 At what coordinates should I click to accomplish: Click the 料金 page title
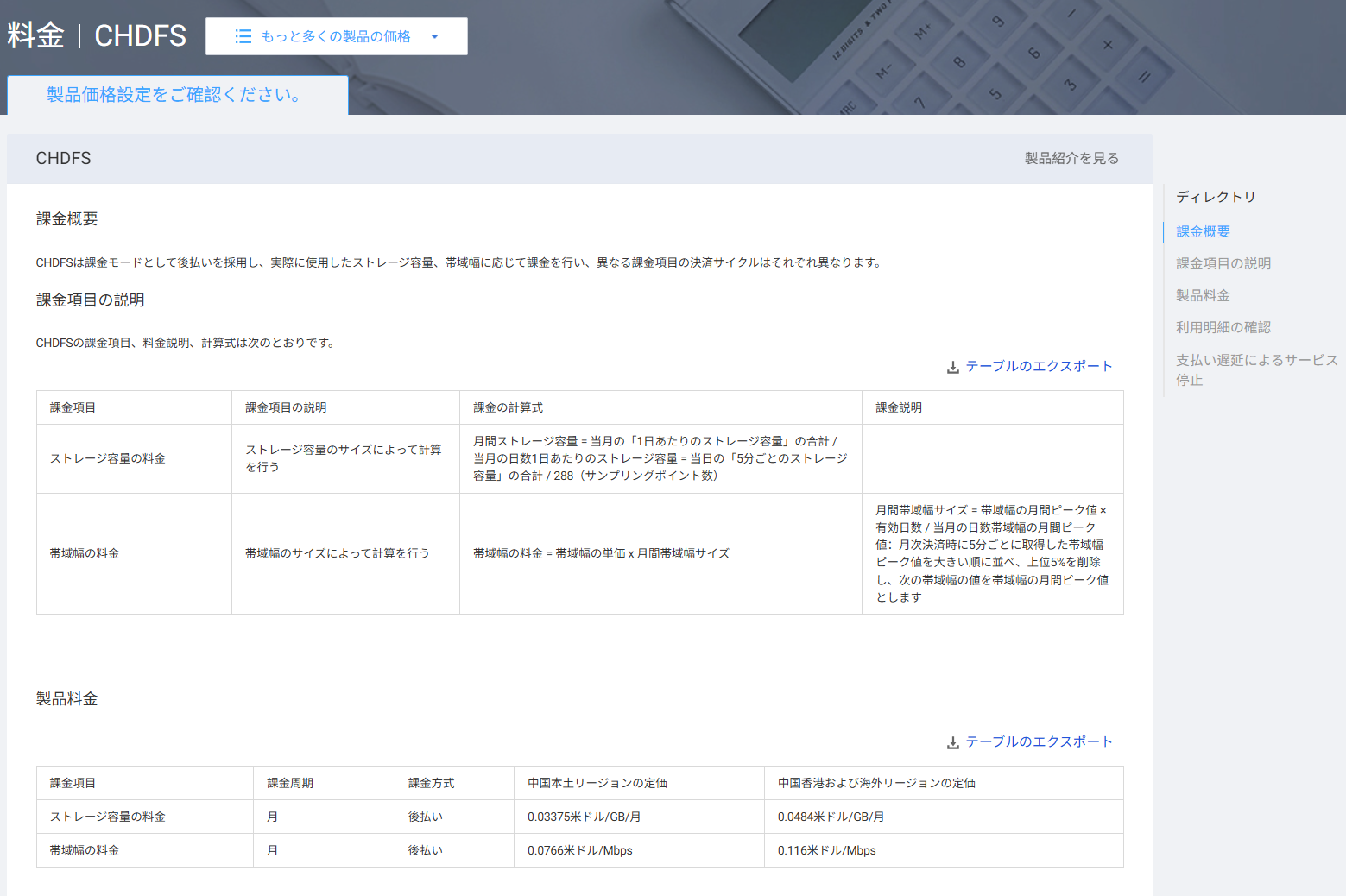[36, 35]
